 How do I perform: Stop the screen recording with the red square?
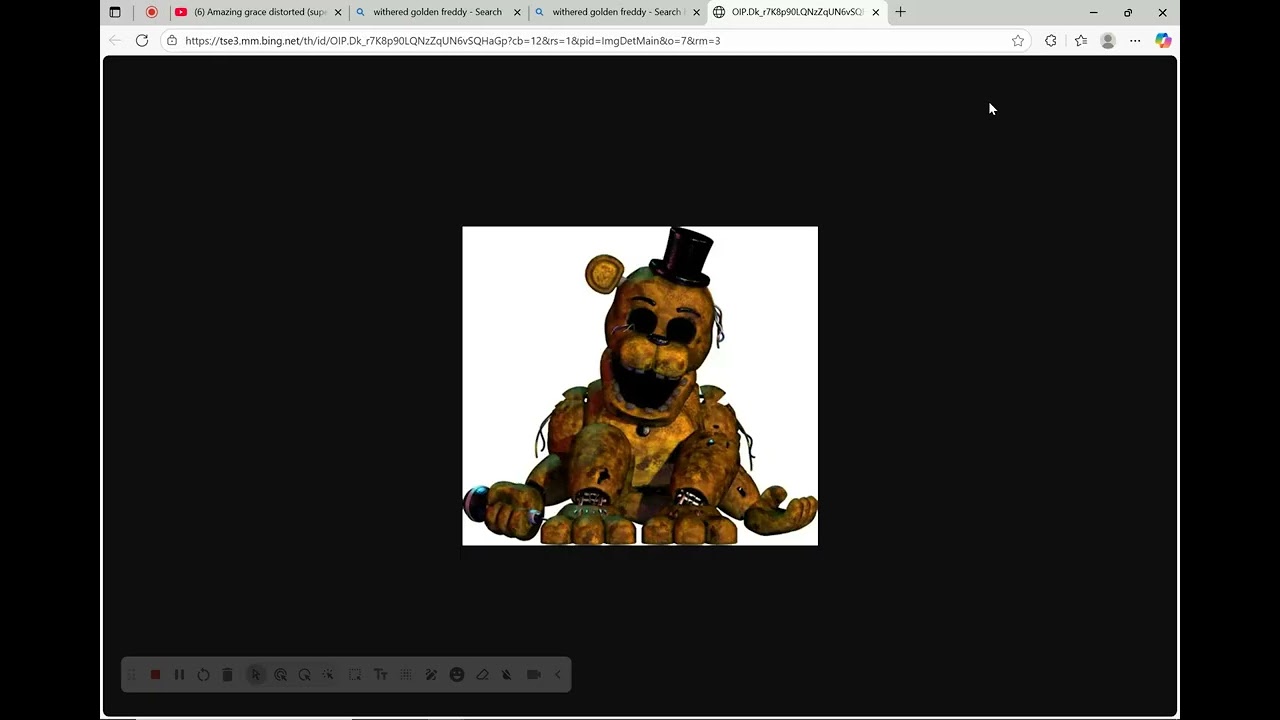tap(155, 675)
